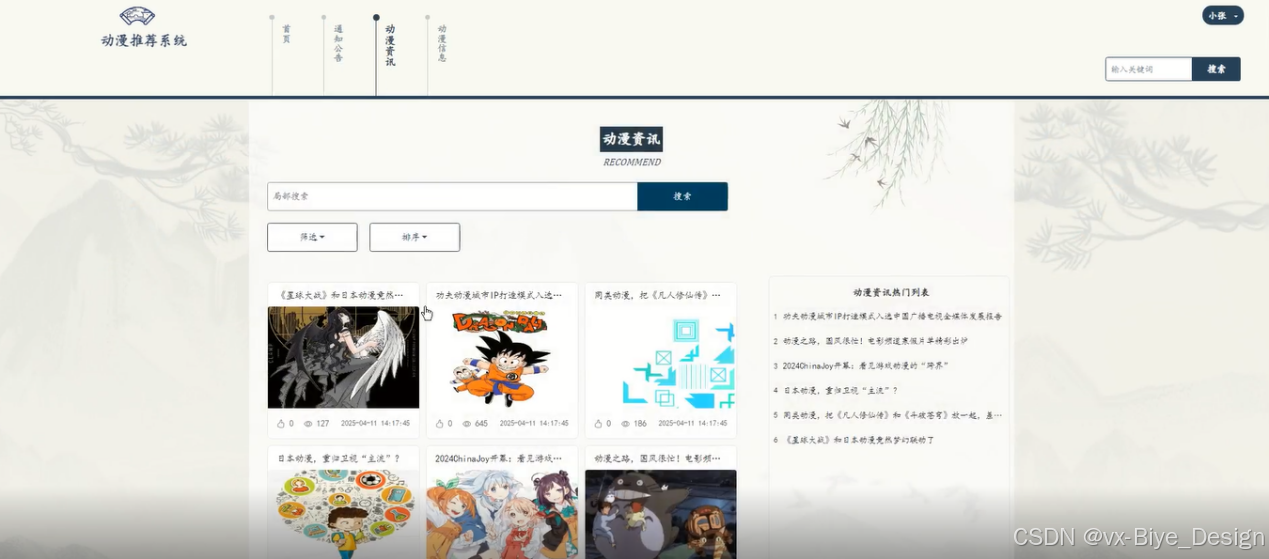Click the anime girls group thumbnail
The image size is (1269, 559).
point(502,514)
